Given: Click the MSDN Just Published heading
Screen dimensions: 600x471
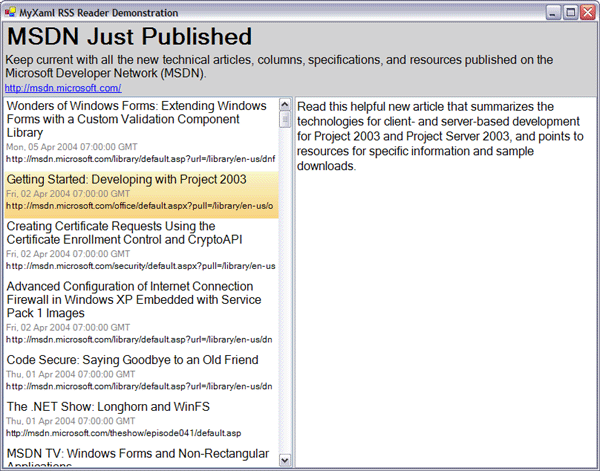Looking at the screenshot, I should [130, 36].
